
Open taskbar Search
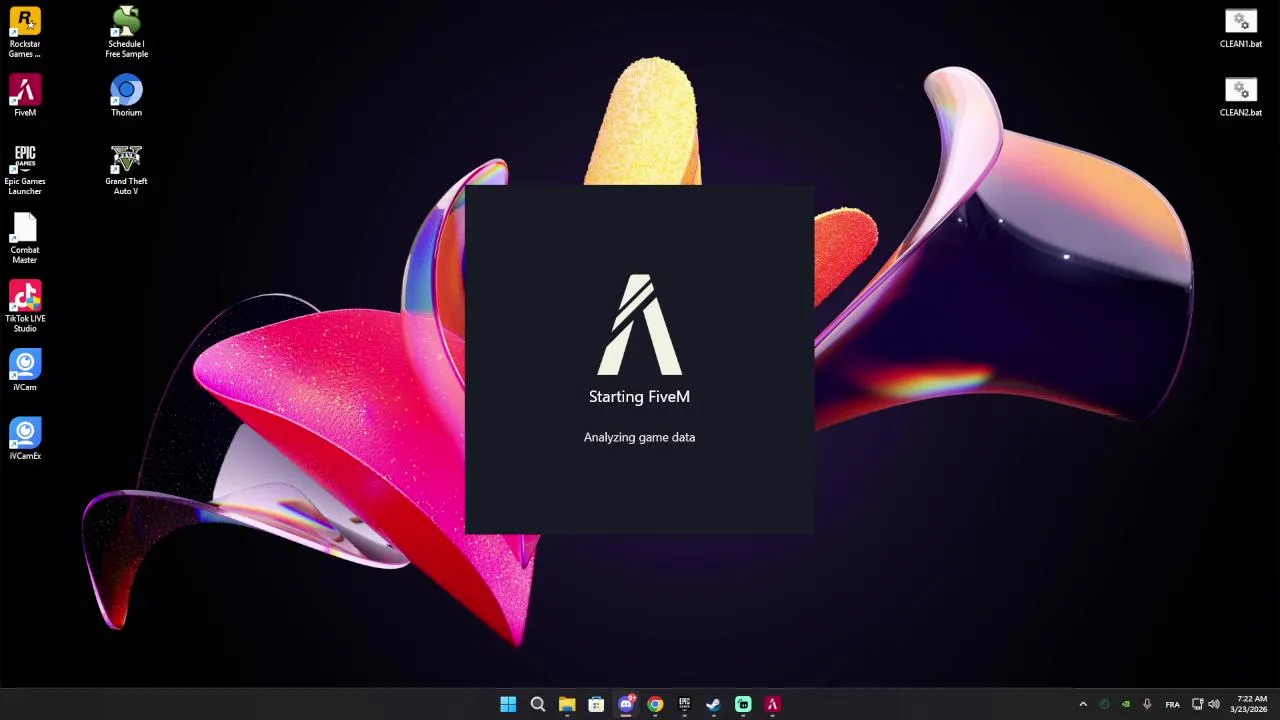pyautogui.click(x=537, y=704)
